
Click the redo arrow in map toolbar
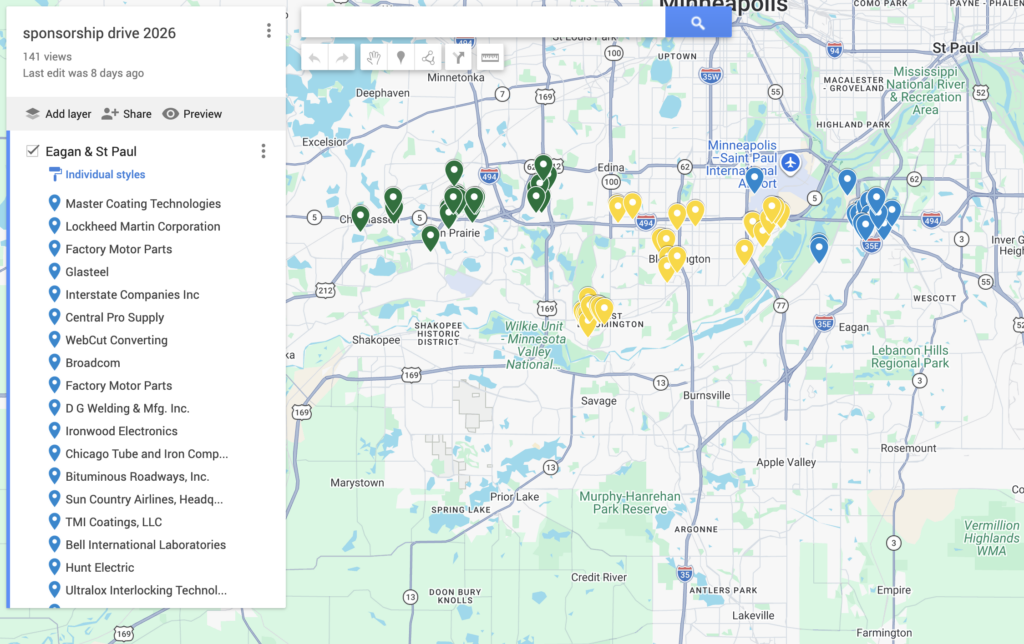pos(342,58)
